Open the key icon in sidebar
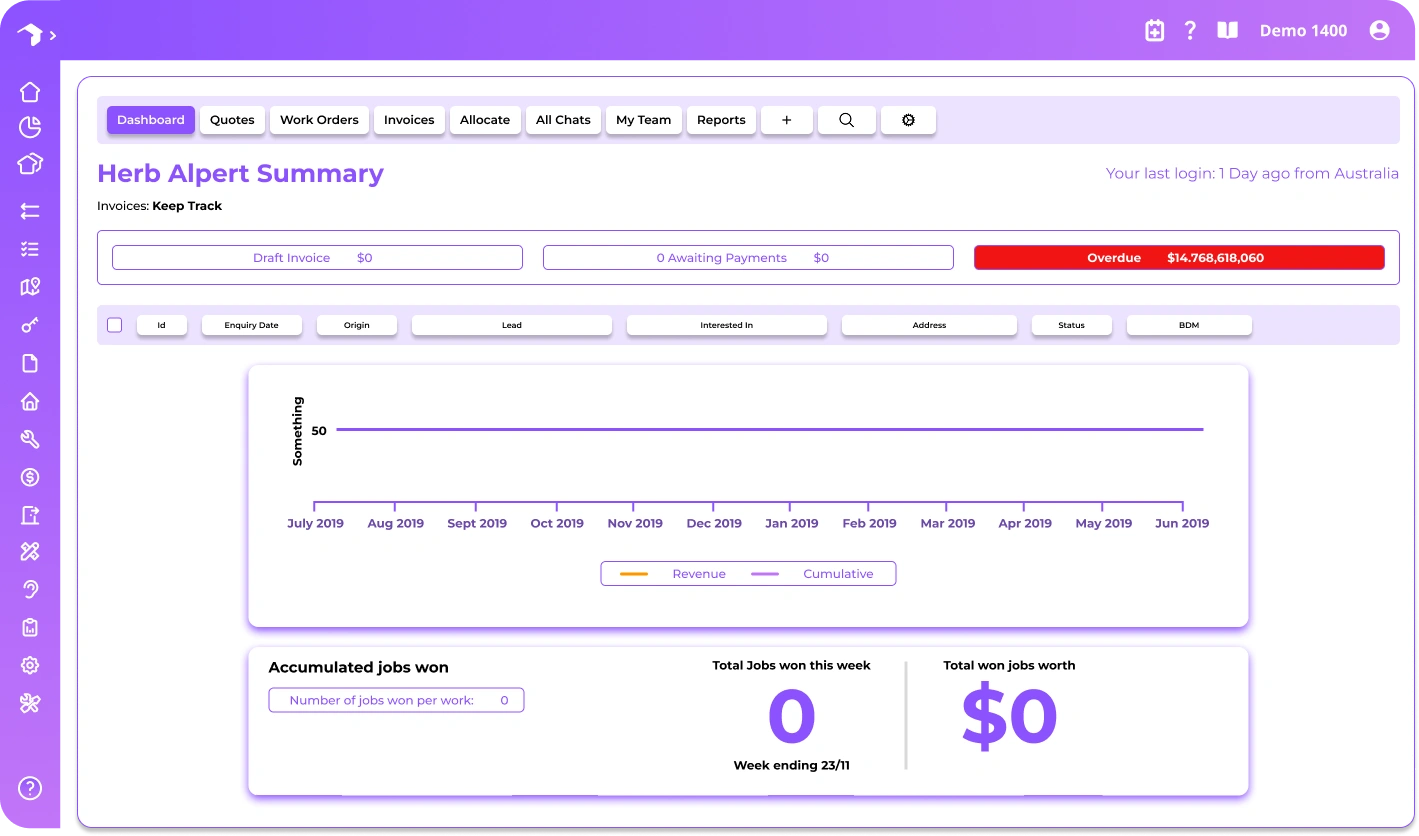The image size is (1419, 836). 30,325
